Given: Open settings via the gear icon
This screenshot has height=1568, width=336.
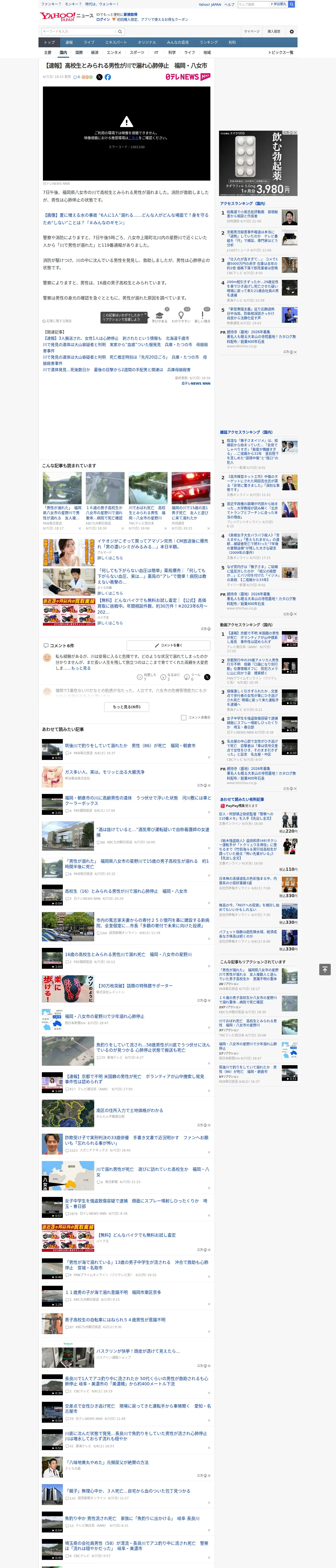Looking at the screenshot, I should [x=292, y=32].
